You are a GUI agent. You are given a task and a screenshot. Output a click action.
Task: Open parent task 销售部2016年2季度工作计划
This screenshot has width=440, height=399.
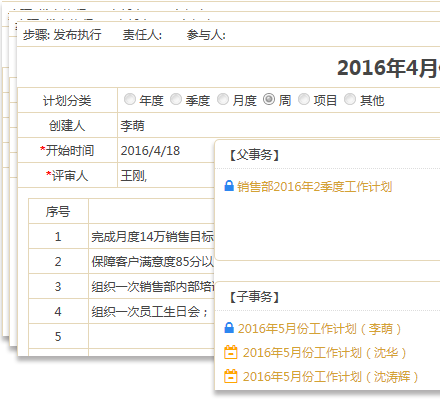(315, 187)
